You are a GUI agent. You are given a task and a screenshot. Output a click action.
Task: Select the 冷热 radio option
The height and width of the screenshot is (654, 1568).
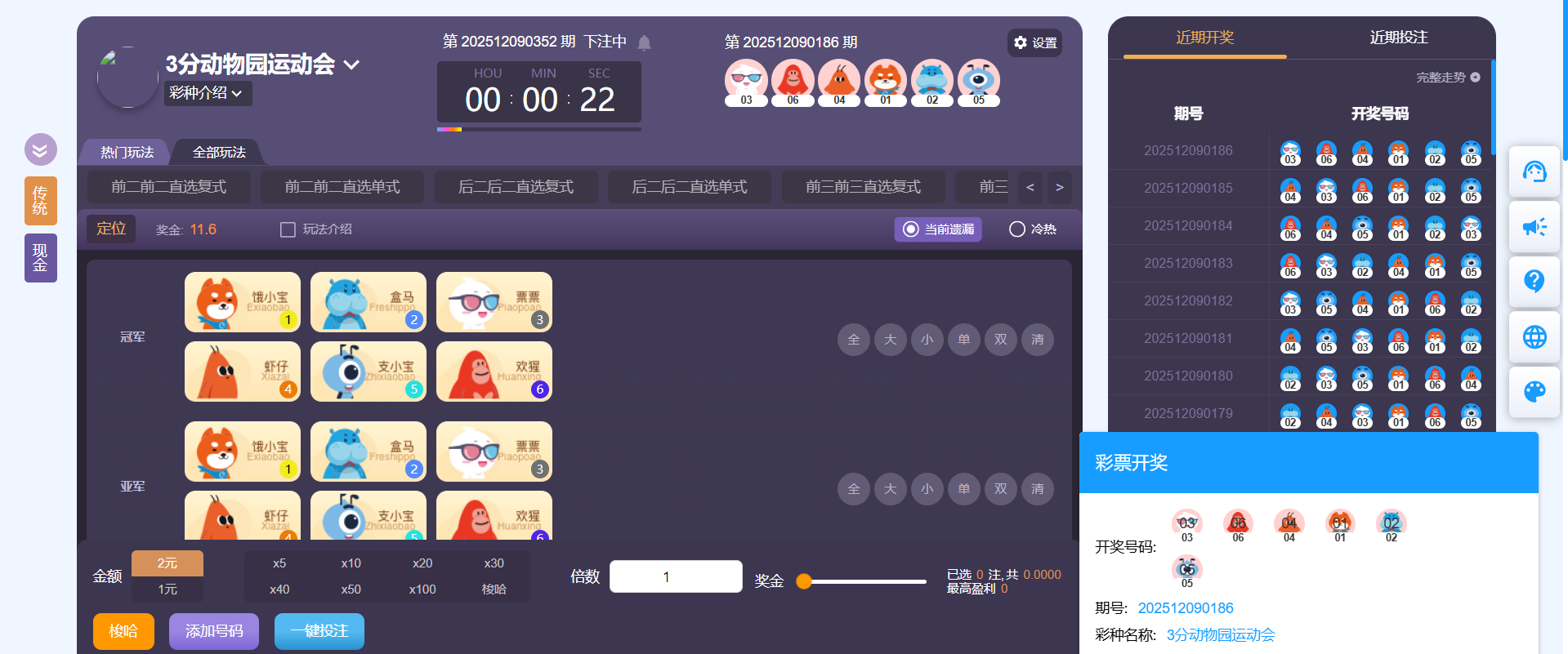tap(1016, 229)
